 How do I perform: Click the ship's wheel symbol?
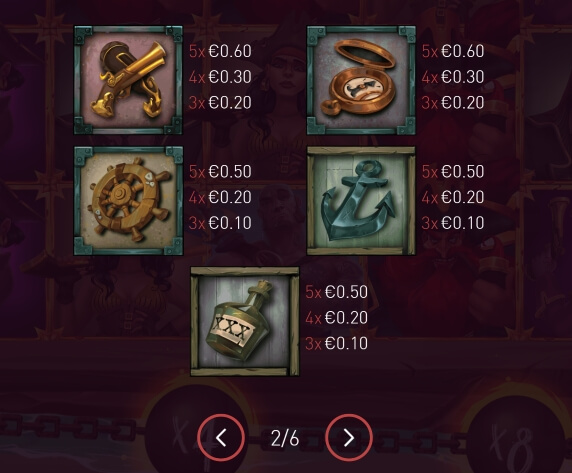pyautogui.click(x=128, y=201)
